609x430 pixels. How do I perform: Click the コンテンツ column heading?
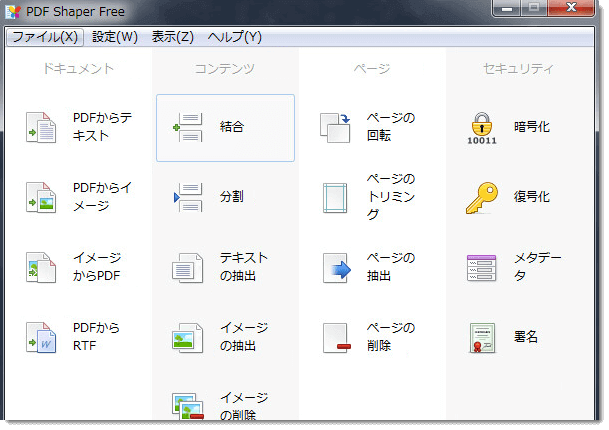[225, 69]
